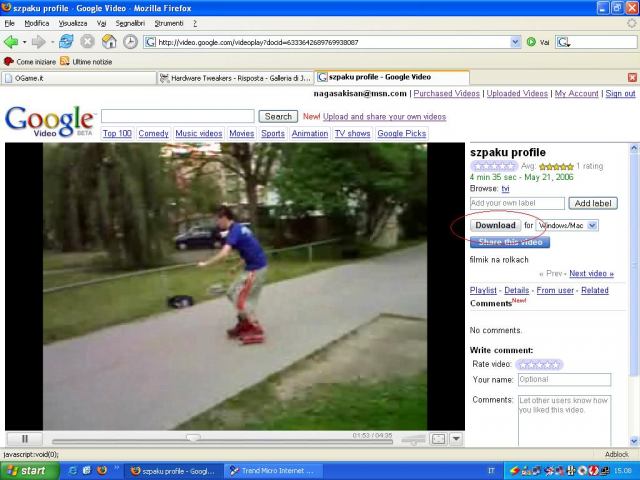
Task: Pause the video playback
Action: coord(24,439)
